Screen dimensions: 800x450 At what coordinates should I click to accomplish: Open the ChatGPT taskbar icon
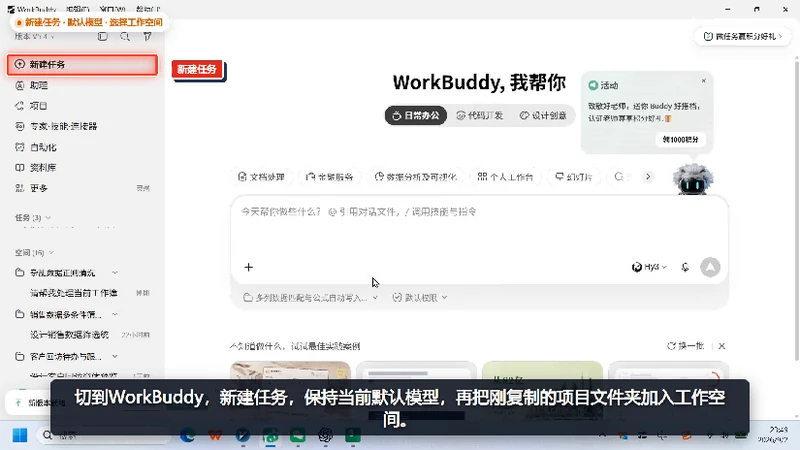coord(325,435)
